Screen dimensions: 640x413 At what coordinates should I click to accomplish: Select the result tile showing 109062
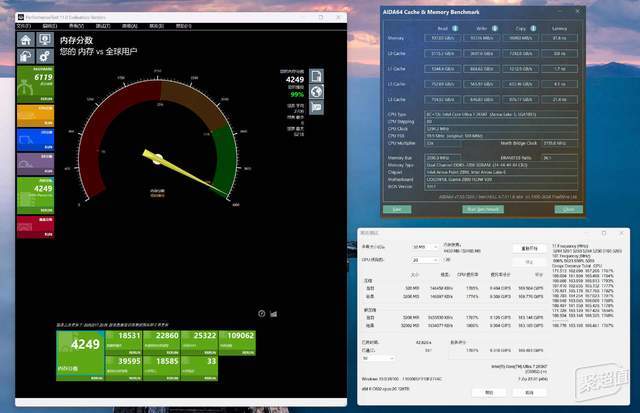[237, 343]
